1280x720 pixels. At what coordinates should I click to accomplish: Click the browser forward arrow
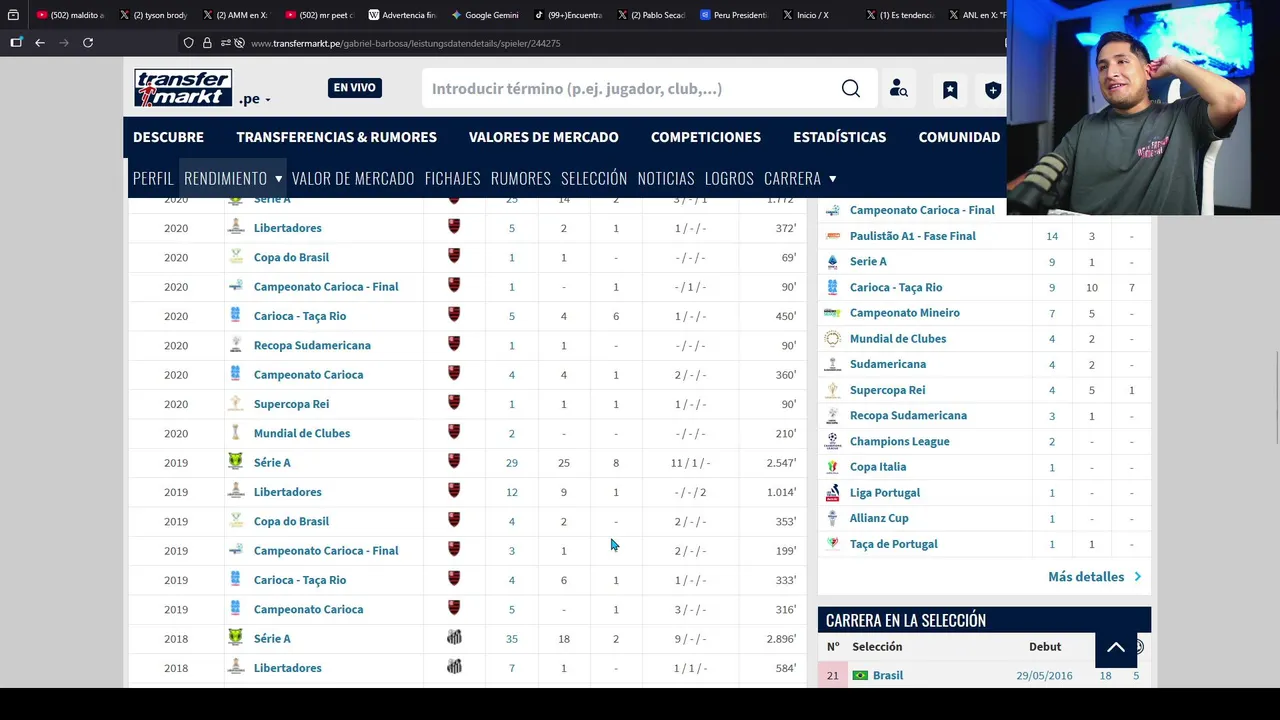coord(64,43)
